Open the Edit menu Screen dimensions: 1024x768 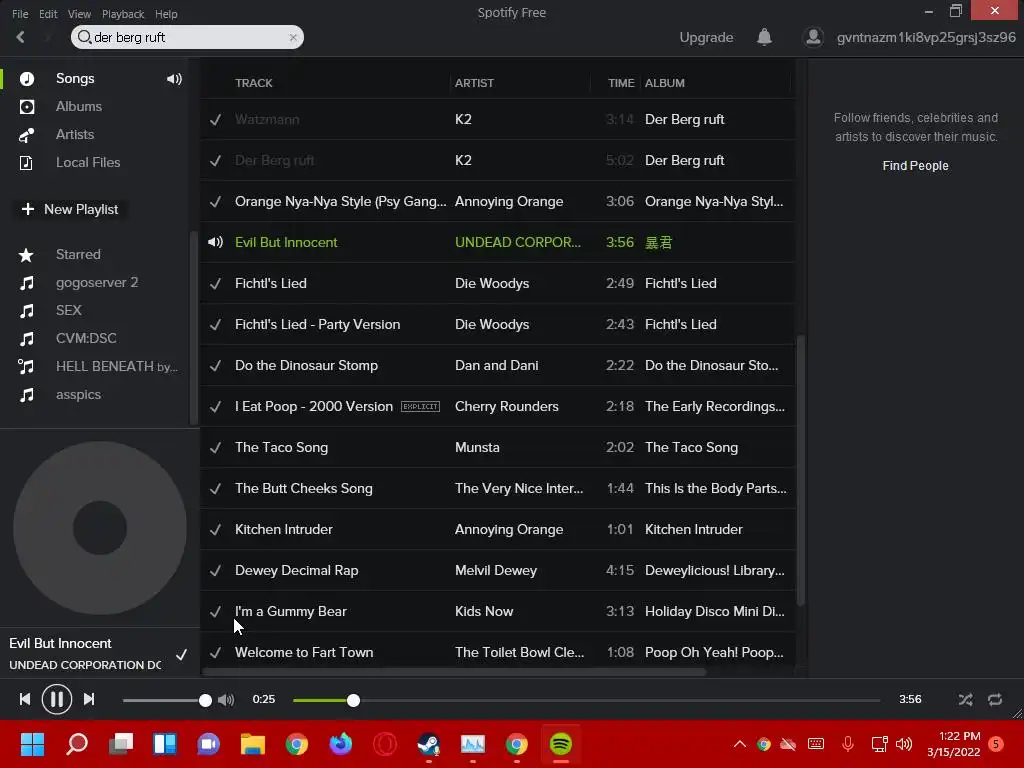click(x=48, y=14)
